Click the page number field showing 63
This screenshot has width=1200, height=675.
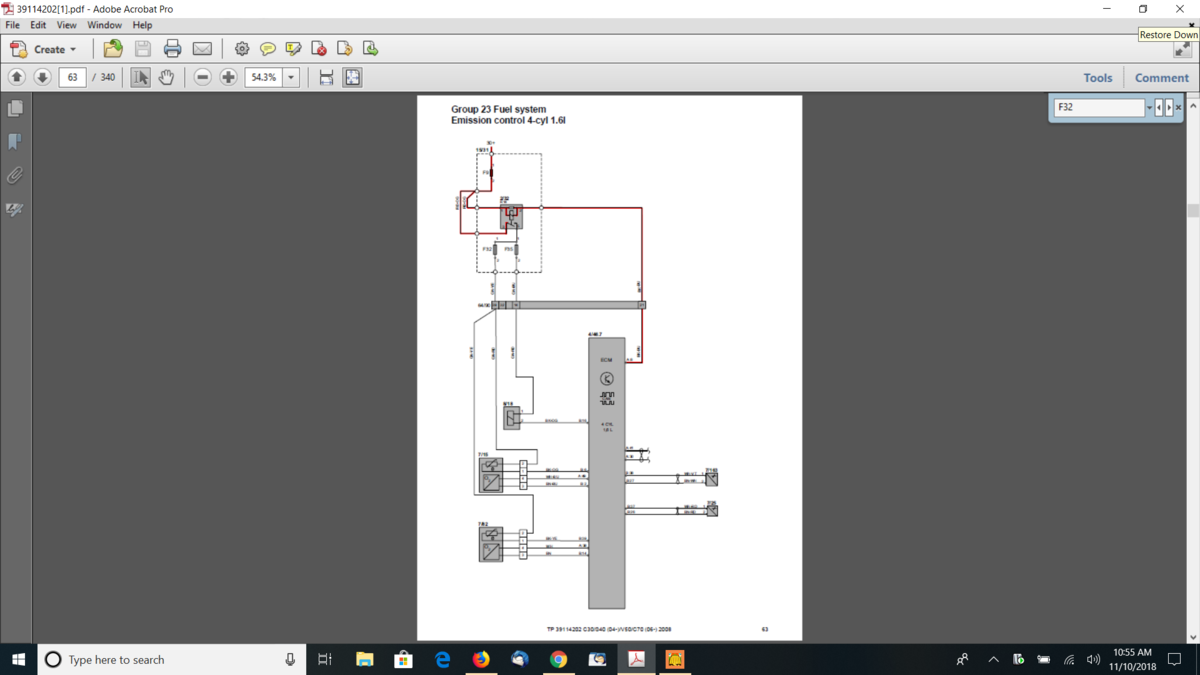(72, 77)
